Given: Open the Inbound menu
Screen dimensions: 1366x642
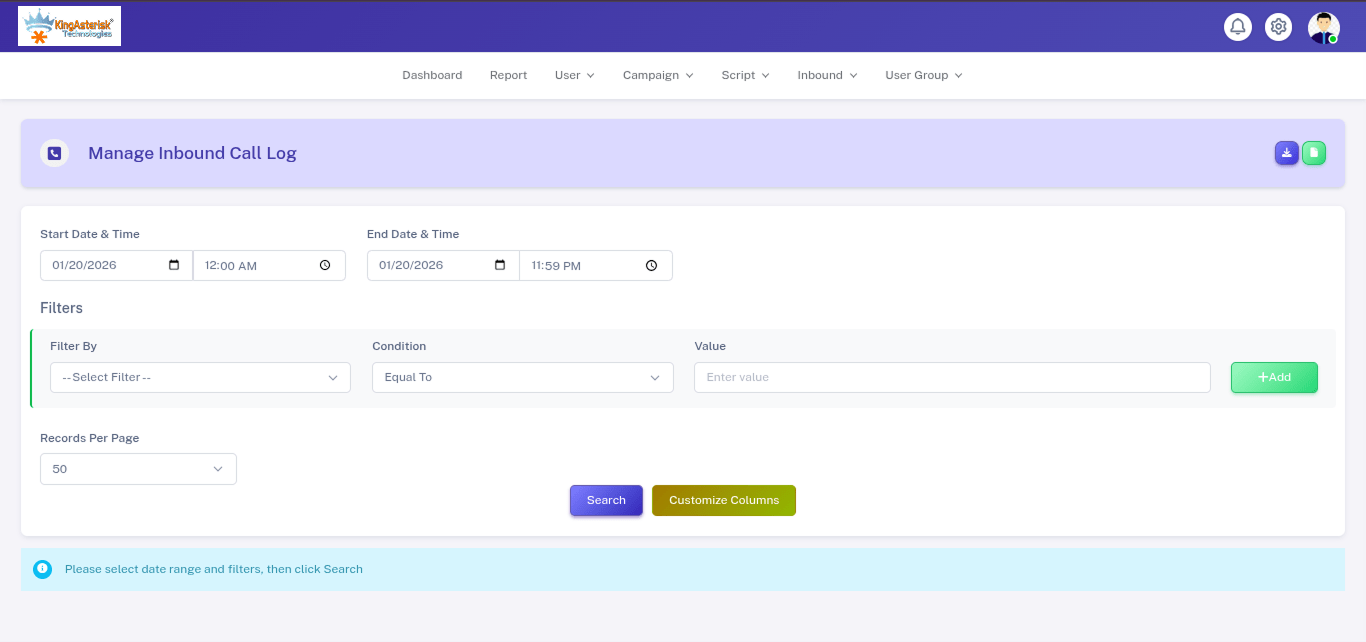Looking at the screenshot, I should point(826,75).
